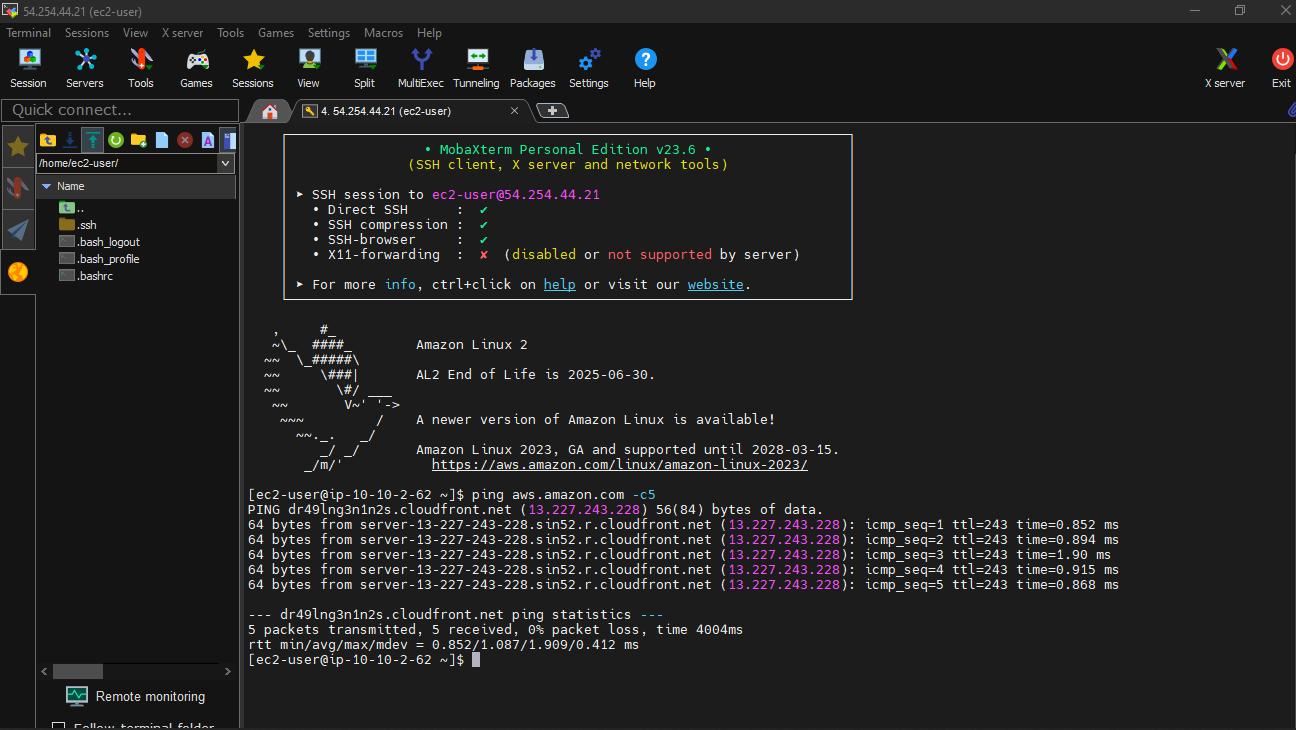Toggle Name column sort arrow
Viewport: 1296px width, 730px height.
click(x=46, y=186)
